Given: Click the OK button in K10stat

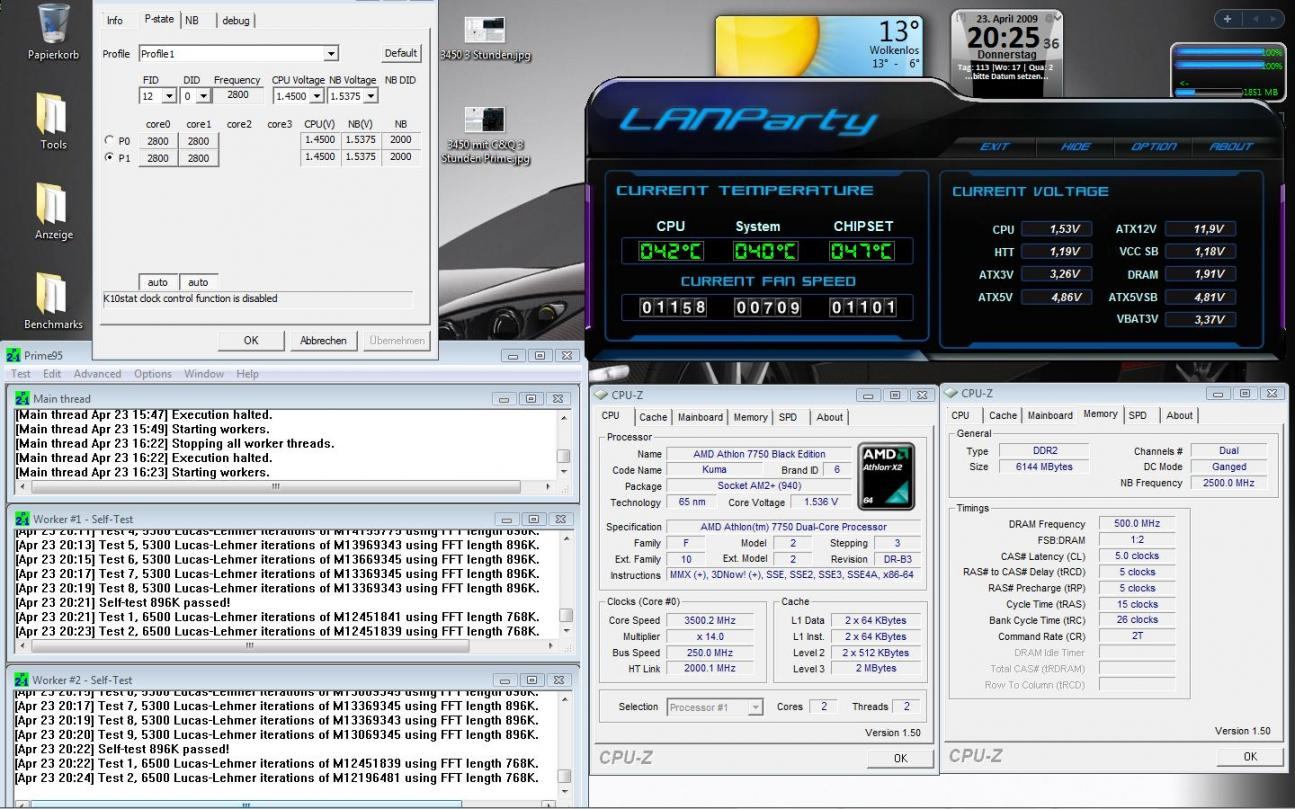Looking at the screenshot, I should click(251, 340).
